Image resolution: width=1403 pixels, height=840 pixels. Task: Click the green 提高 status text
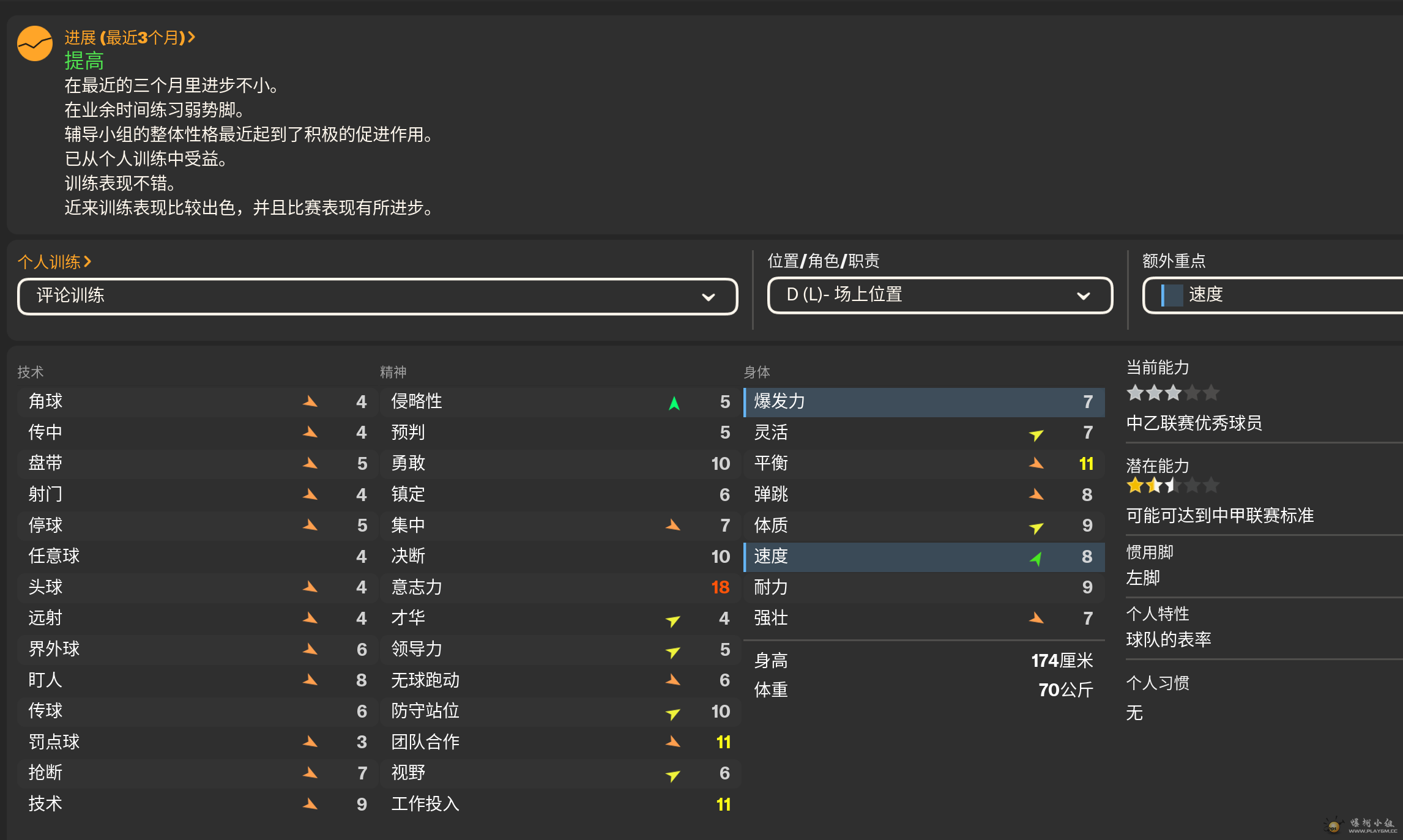click(x=84, y=61)
